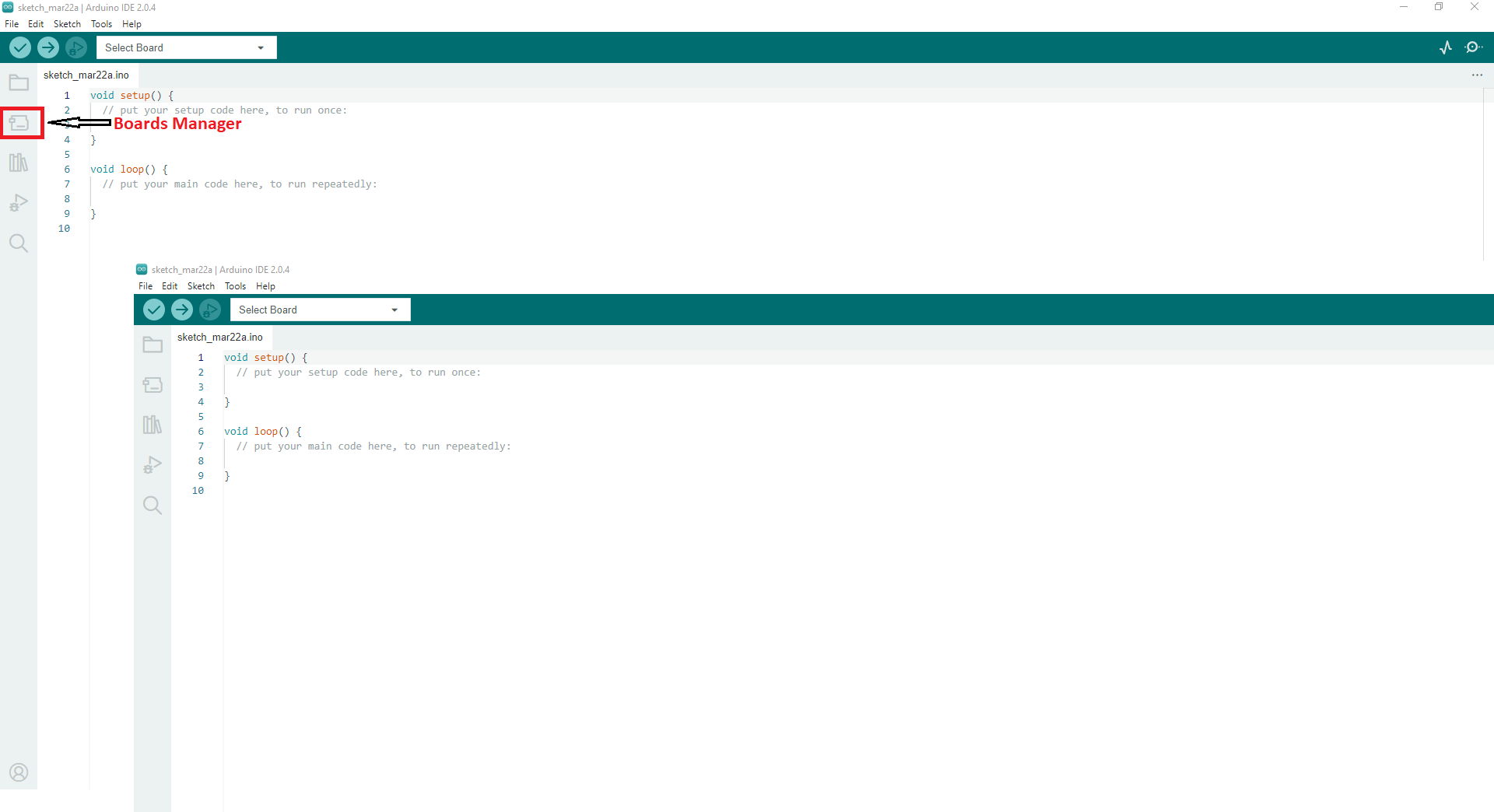
Task: Open the Search sidebar panel
Action: point(18,243)
